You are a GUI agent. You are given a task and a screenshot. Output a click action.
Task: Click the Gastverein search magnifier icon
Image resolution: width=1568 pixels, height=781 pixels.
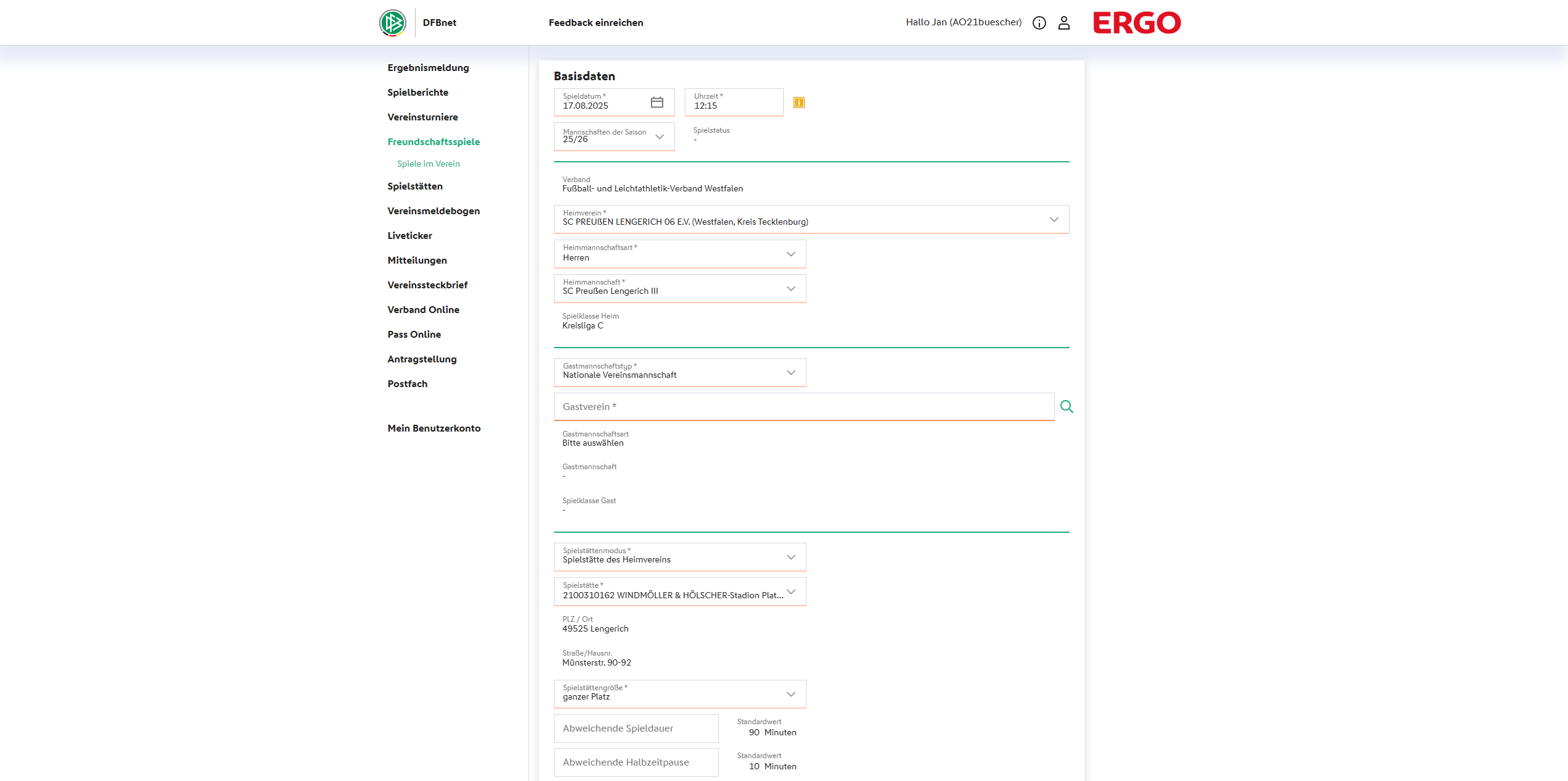[x=1066, y=407]
